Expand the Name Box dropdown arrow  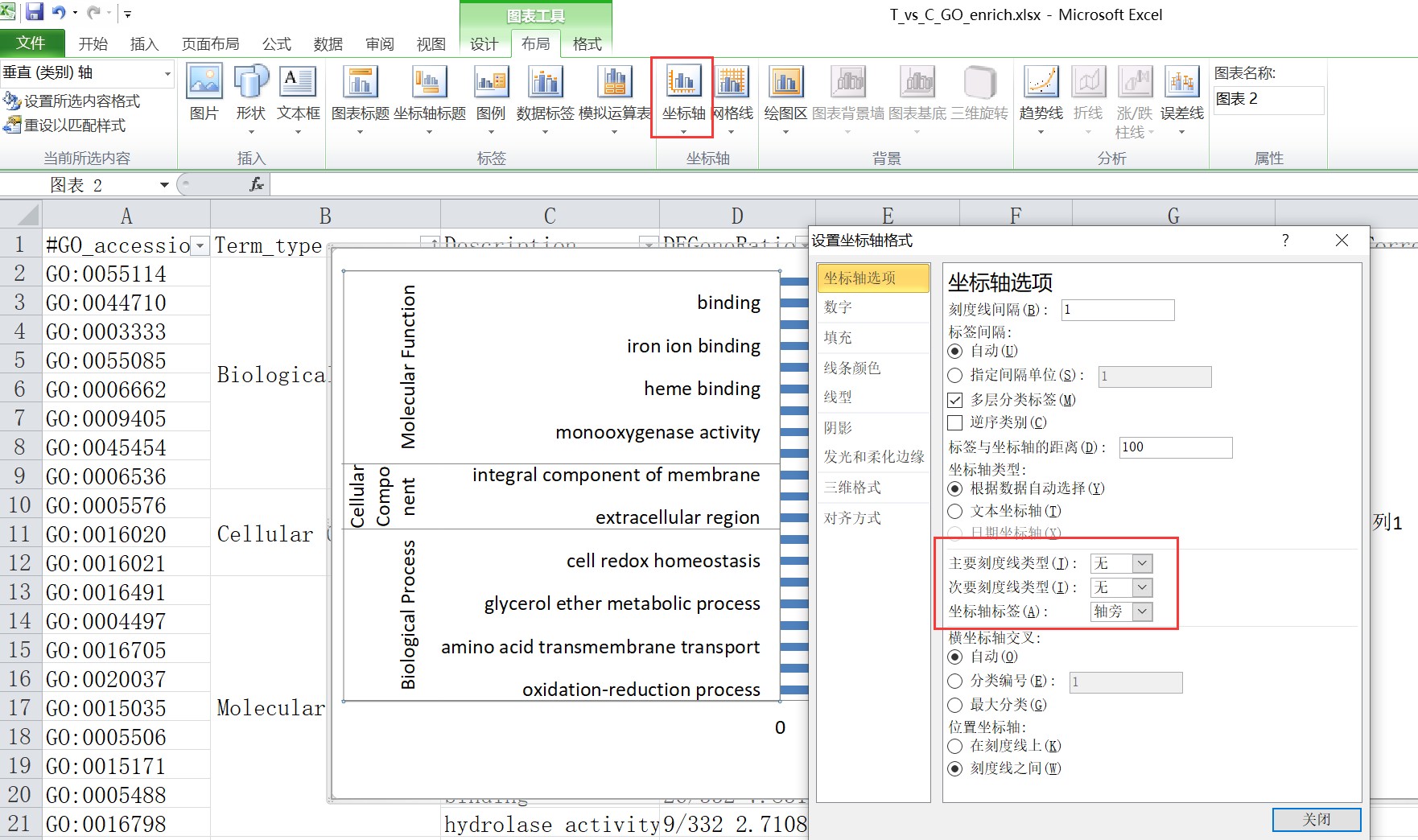164,185
